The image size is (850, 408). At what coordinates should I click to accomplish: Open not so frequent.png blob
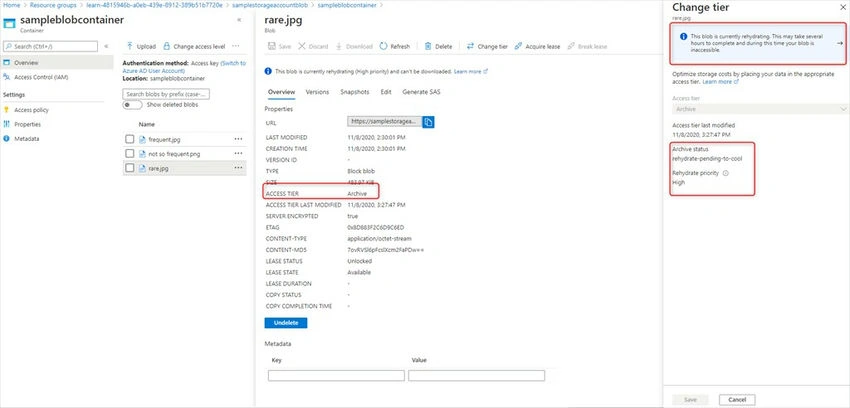(174, 154)
